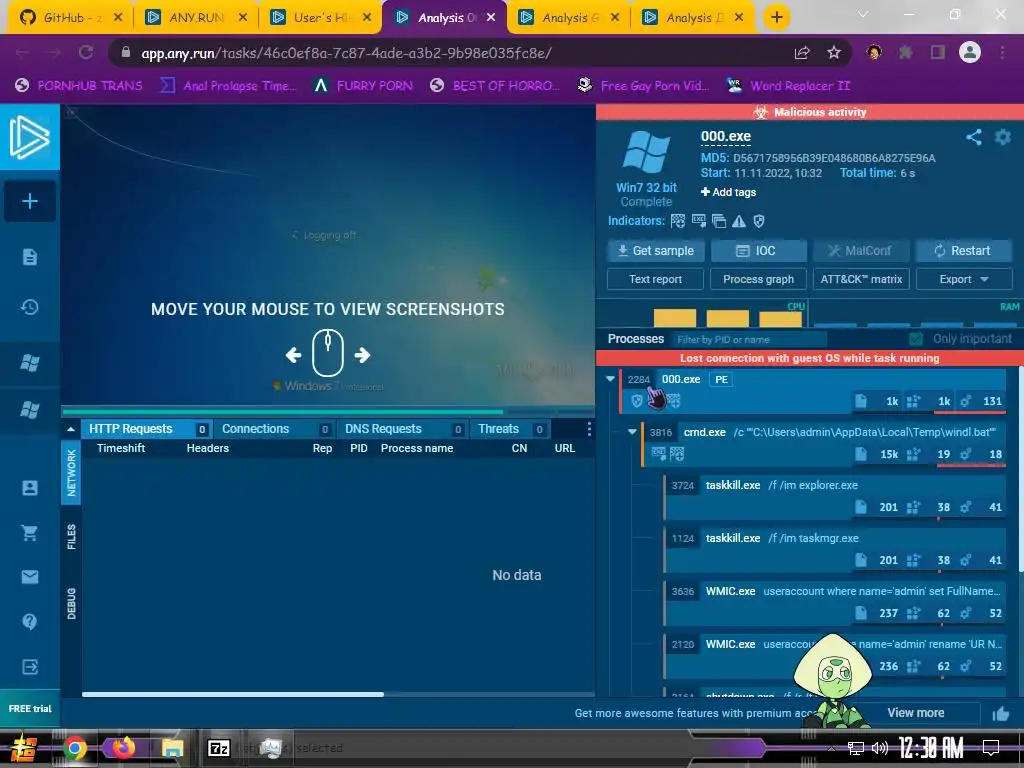
Task: Open the help question mark icon
Action: tap(29, 621)
